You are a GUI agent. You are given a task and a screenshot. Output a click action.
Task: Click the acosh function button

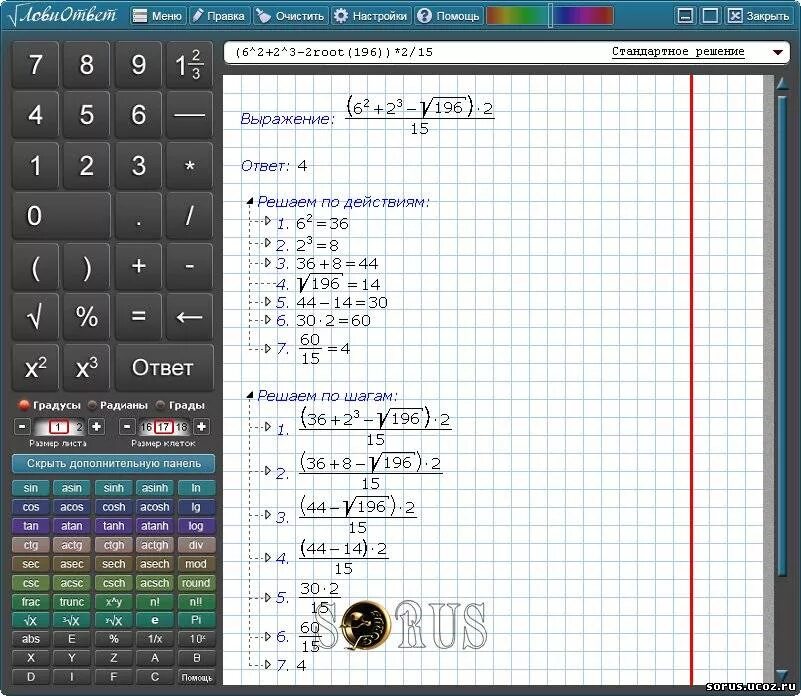coord(155,507)
